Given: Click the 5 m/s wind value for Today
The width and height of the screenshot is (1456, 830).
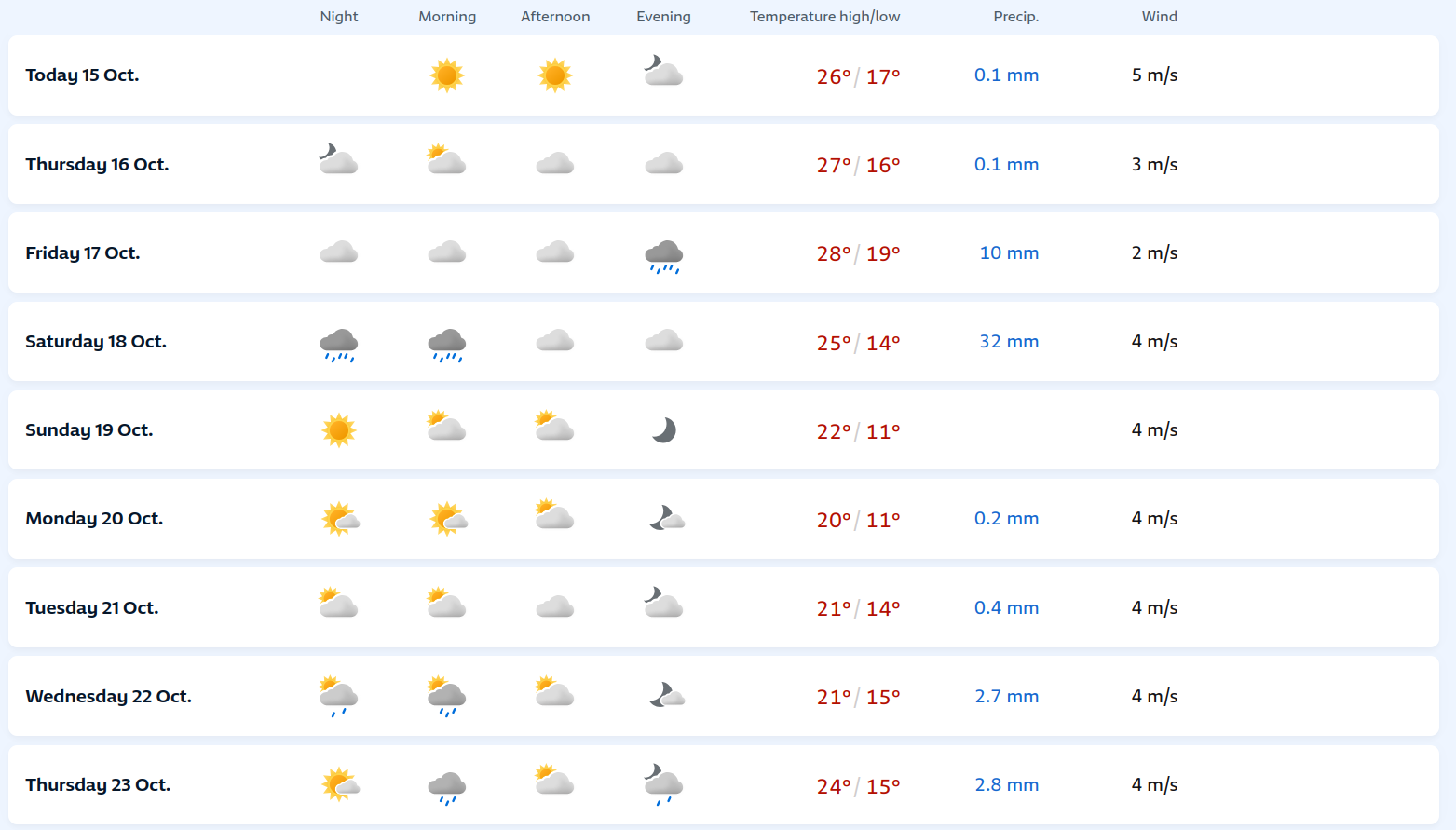Looking at the screenshot, I should [x=1155, y=75].
